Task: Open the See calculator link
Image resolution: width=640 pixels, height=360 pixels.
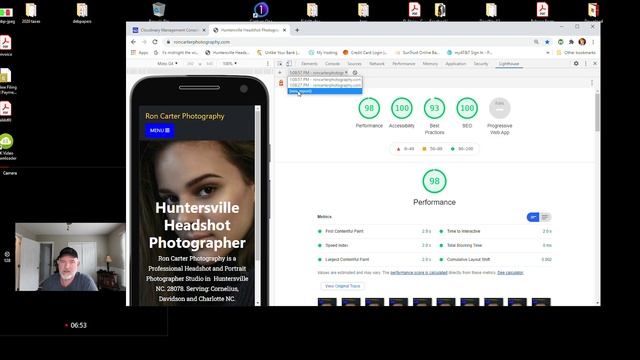Action: [510, 273]
